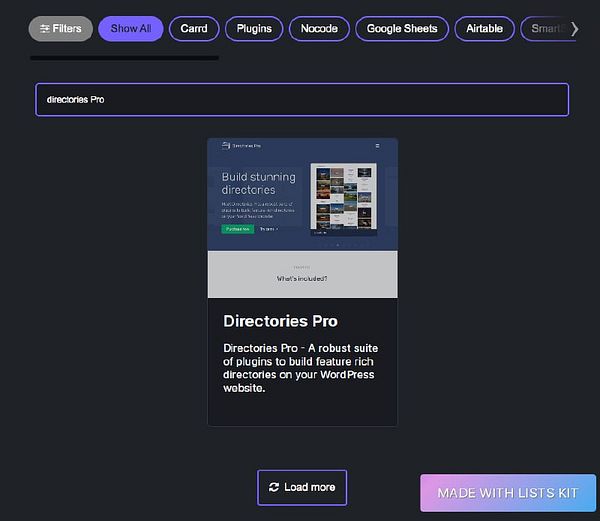Open the Directories Pro website thumbnail
Image resolution: width=600 pixels, height=521 pixels.
[302, 218]
